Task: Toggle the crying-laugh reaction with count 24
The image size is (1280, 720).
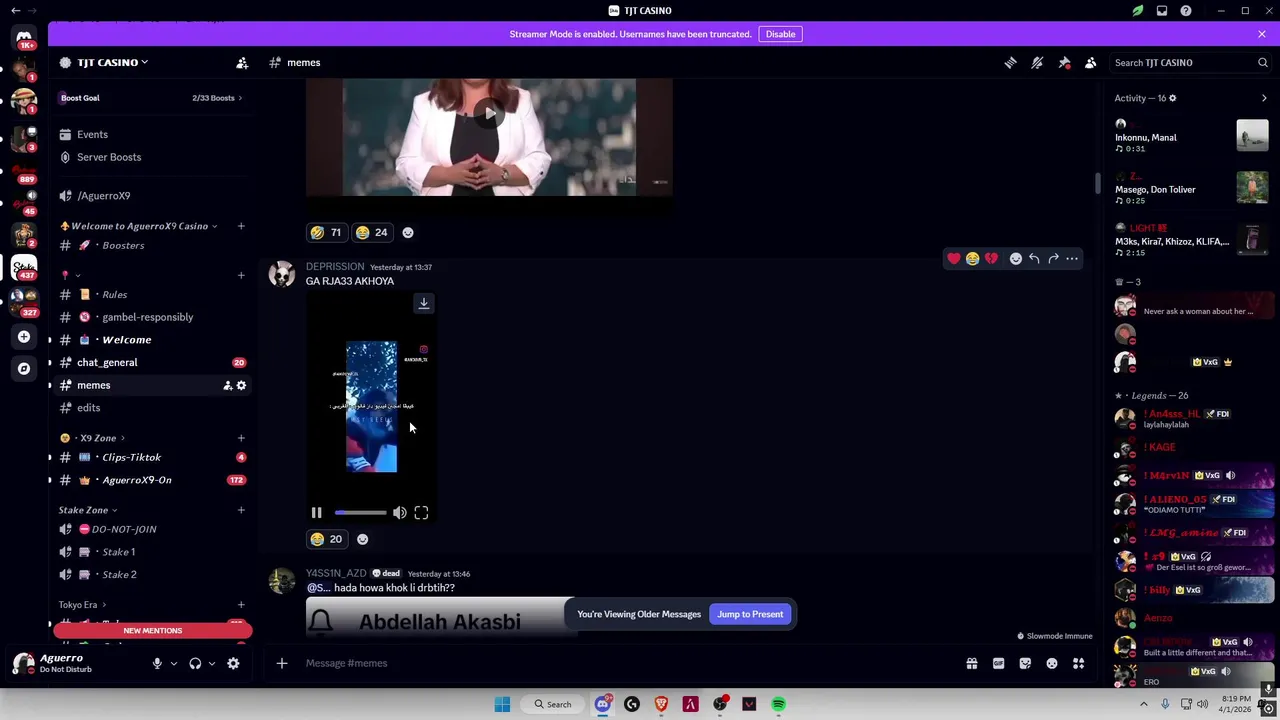Action: 371,232
